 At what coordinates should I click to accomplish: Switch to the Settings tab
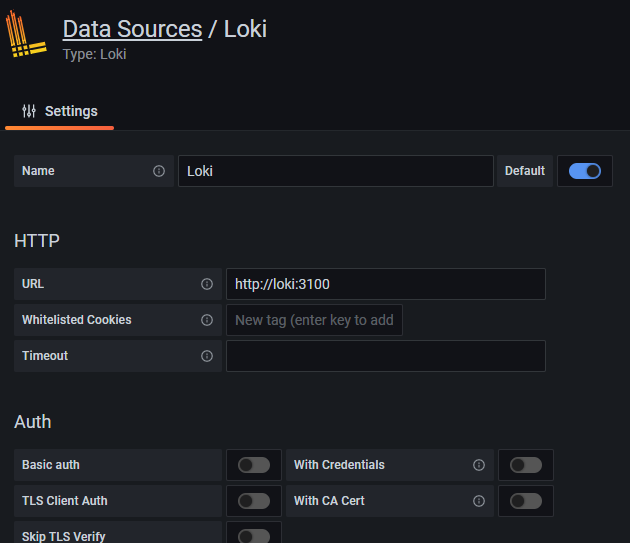(59, 111)
